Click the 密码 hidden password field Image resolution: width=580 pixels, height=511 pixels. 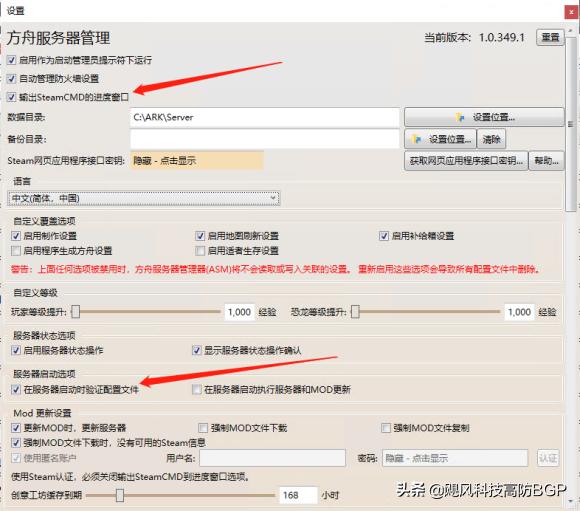(x=455, y=458)
